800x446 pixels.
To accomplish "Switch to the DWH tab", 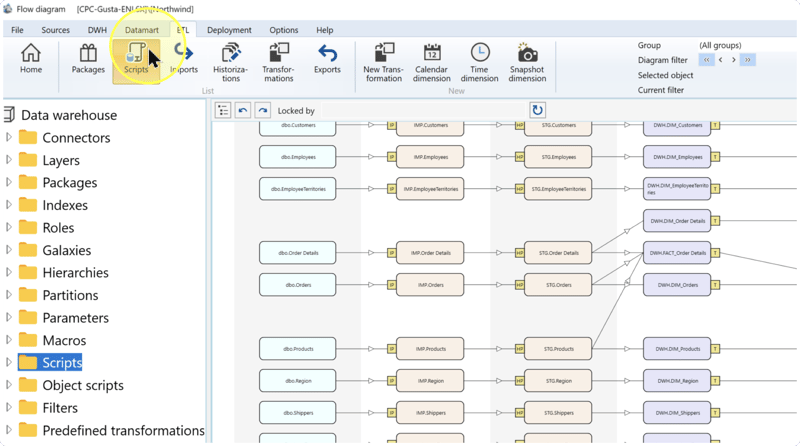I will coord(97,30).
